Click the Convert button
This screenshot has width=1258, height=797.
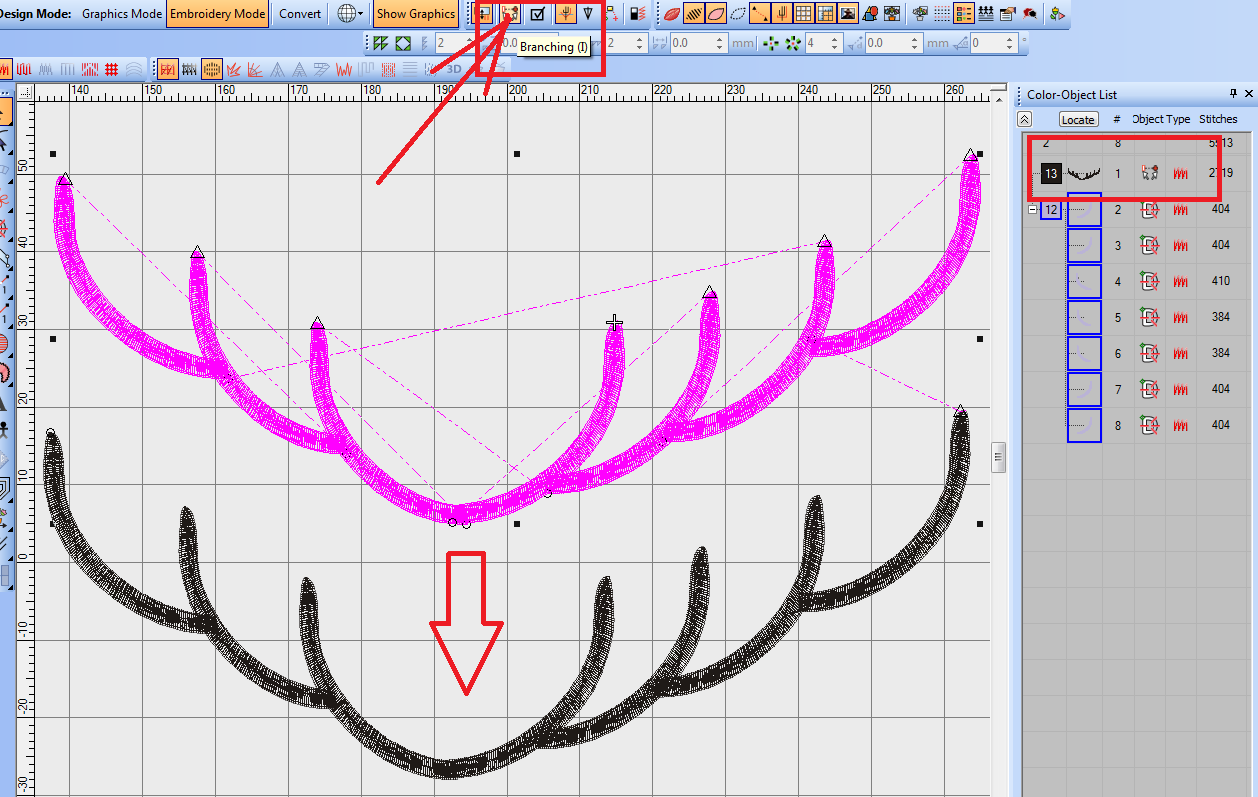click(x=300, y=14)
